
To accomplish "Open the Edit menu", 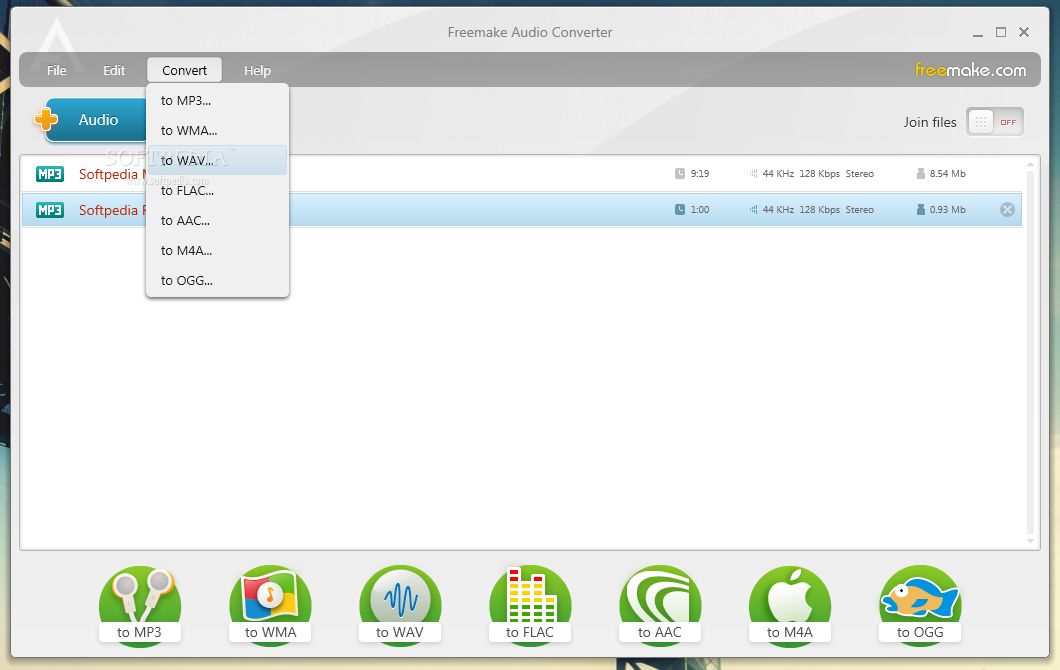I will pyautogui.click(x=114, y=70).
